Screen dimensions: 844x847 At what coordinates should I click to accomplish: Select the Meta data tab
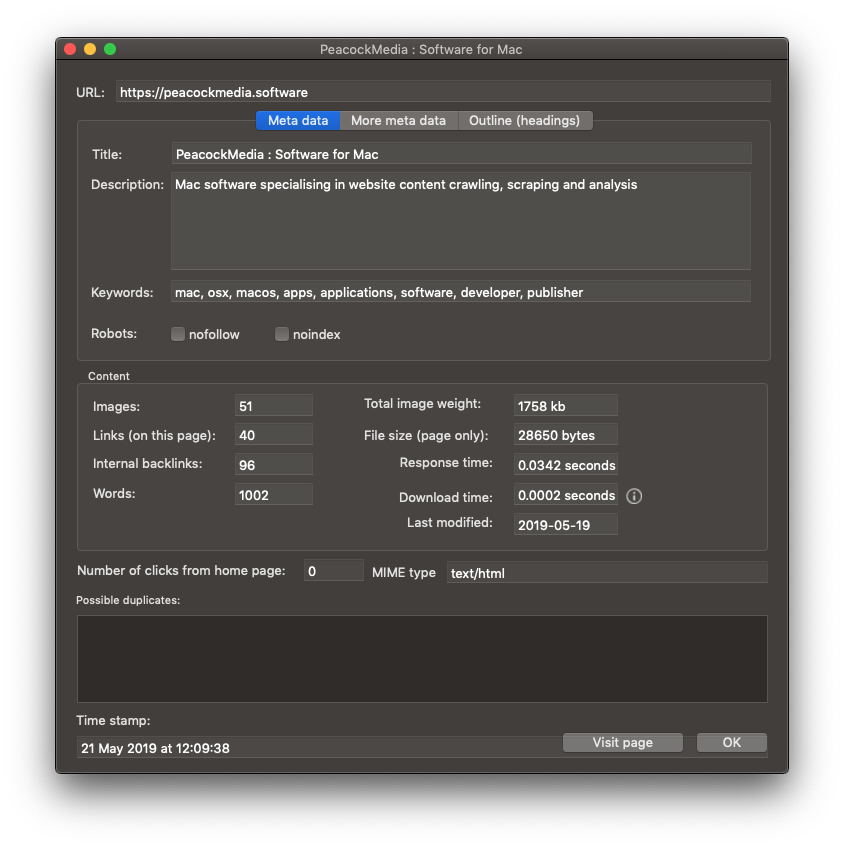click(297, 120)
